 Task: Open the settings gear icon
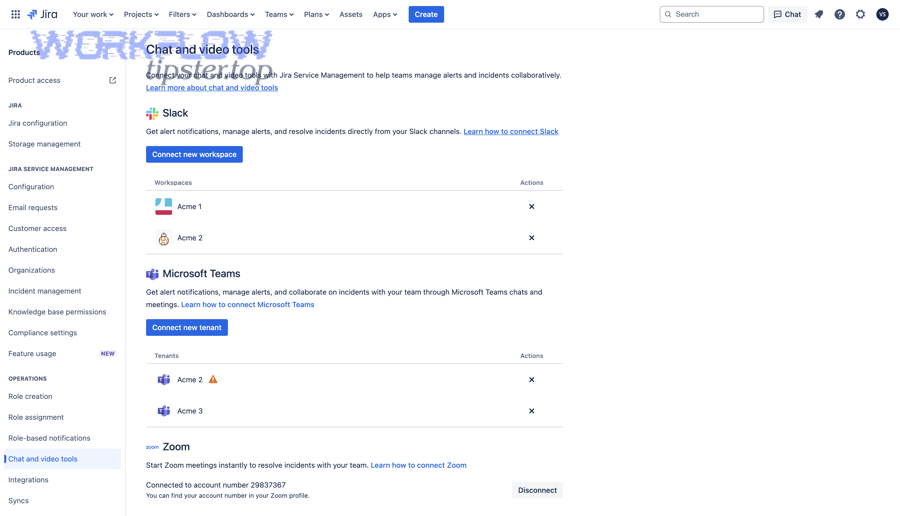860,14
